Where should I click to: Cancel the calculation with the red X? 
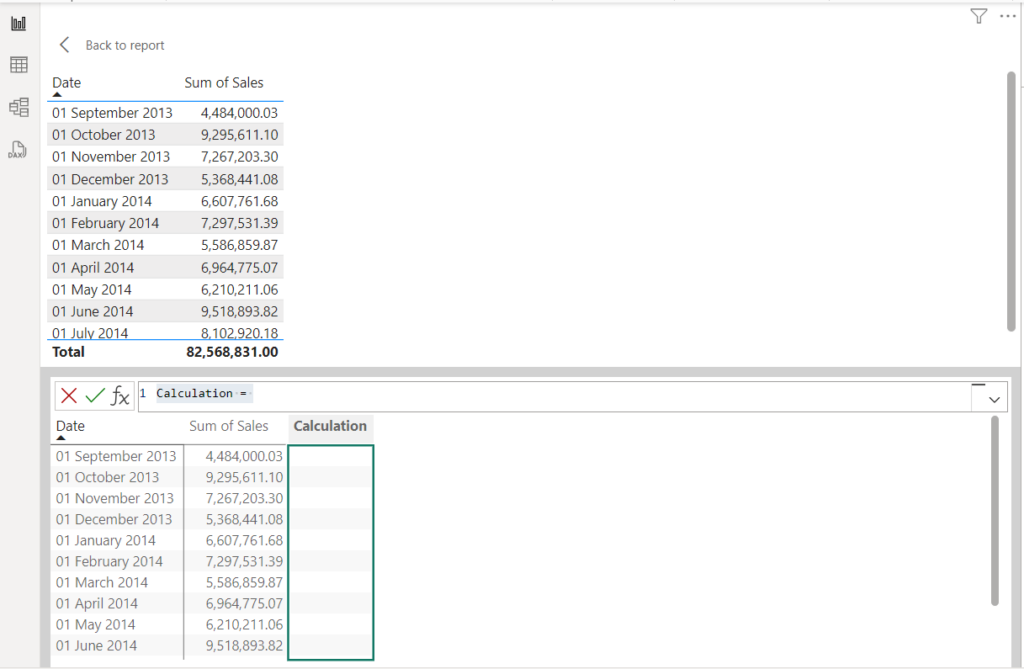tap(68, 395)
